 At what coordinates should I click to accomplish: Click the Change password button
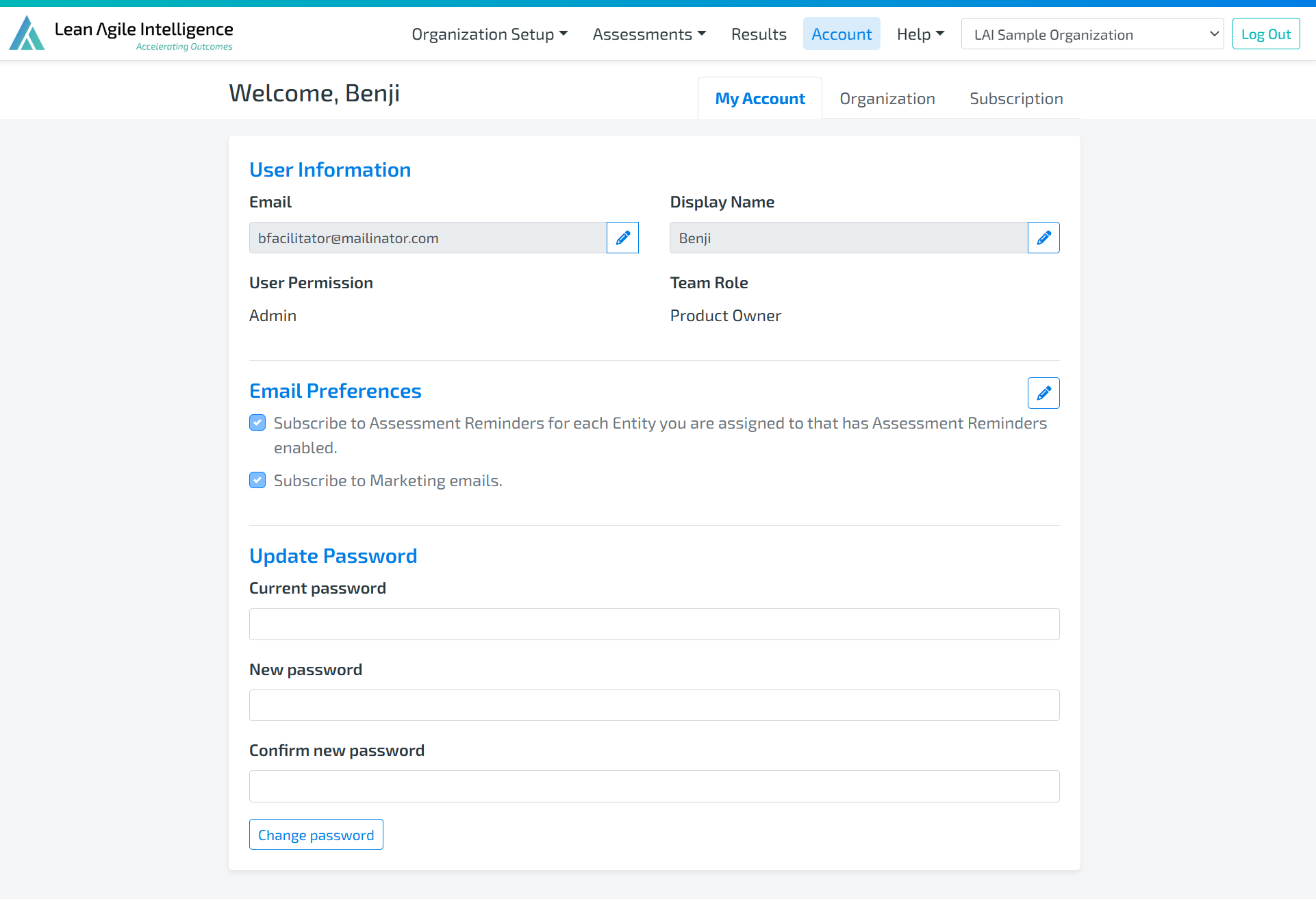click(316, 835)
